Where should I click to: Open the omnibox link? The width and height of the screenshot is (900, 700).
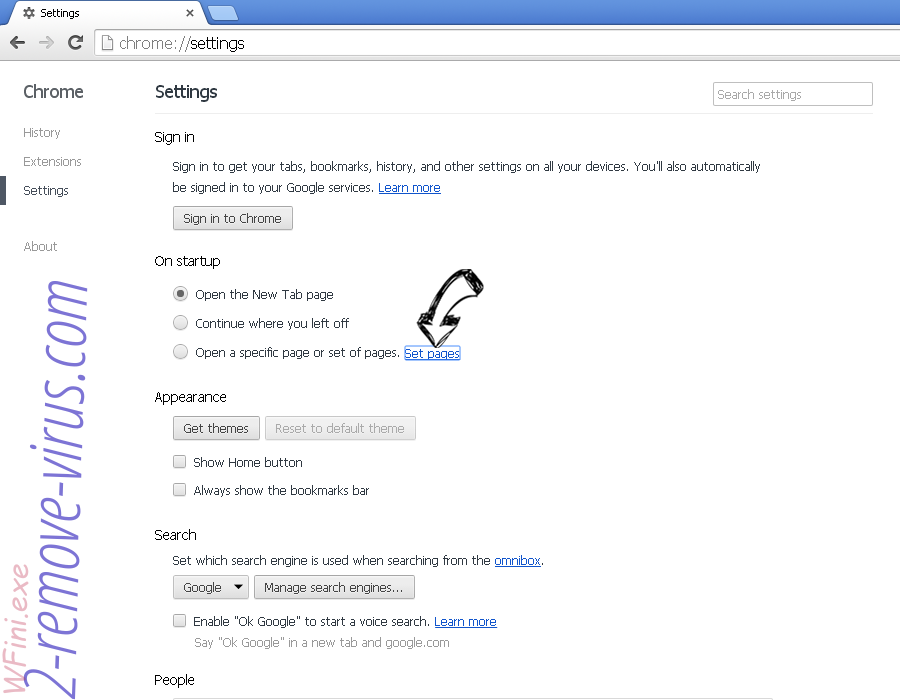517,561
